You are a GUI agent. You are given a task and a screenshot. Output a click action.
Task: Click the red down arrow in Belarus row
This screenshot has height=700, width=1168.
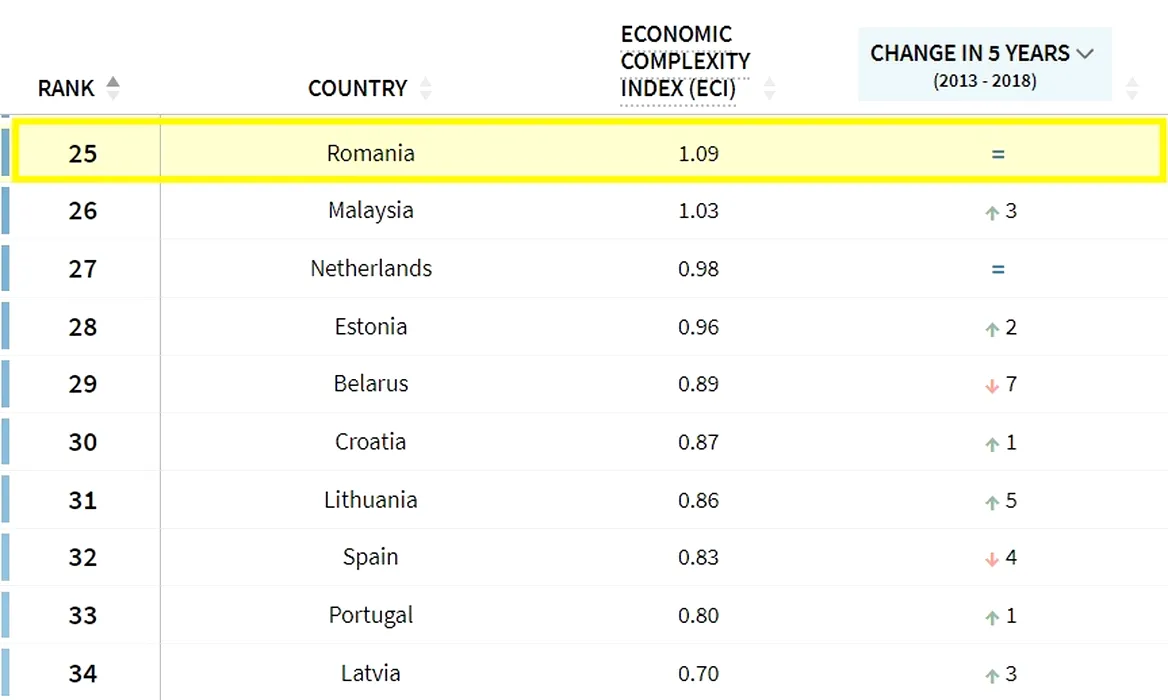(992, 386)
